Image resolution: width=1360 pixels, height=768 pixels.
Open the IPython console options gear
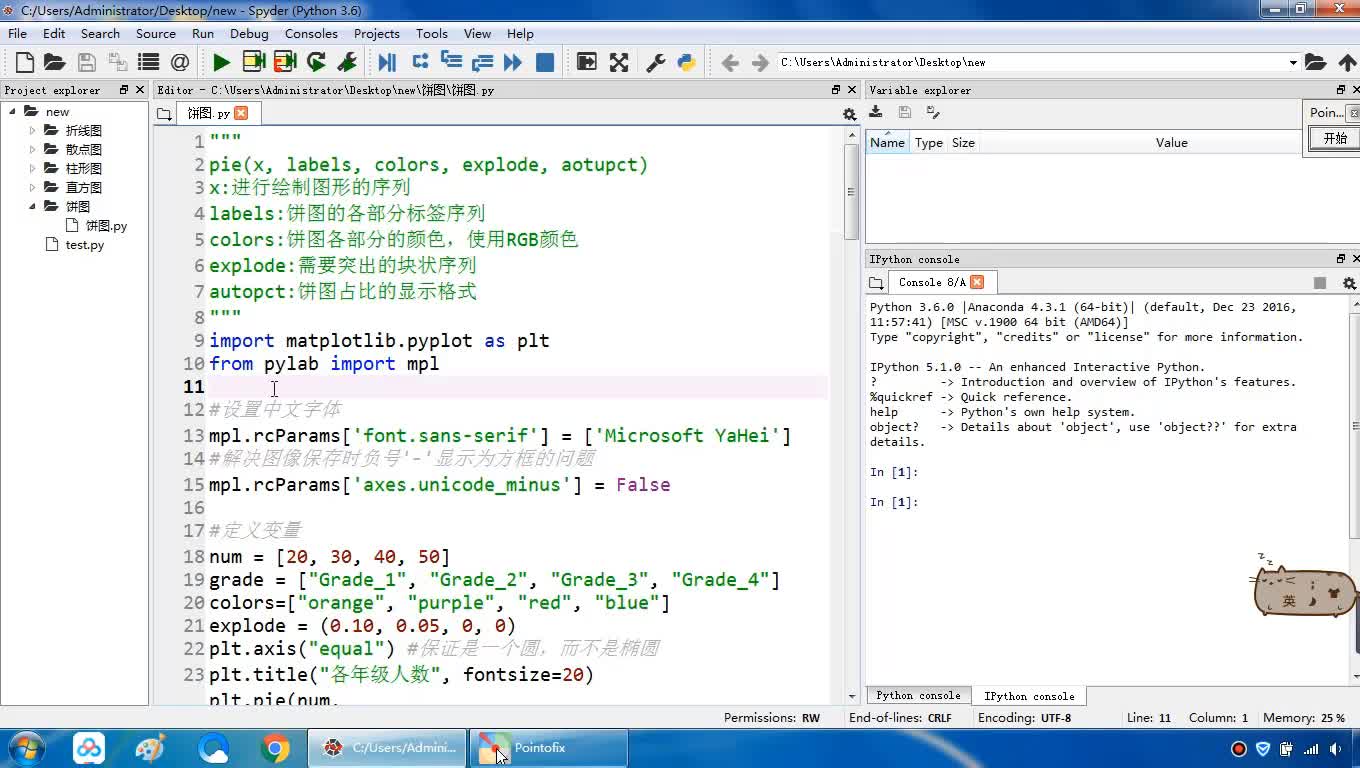coord(1348,283)
